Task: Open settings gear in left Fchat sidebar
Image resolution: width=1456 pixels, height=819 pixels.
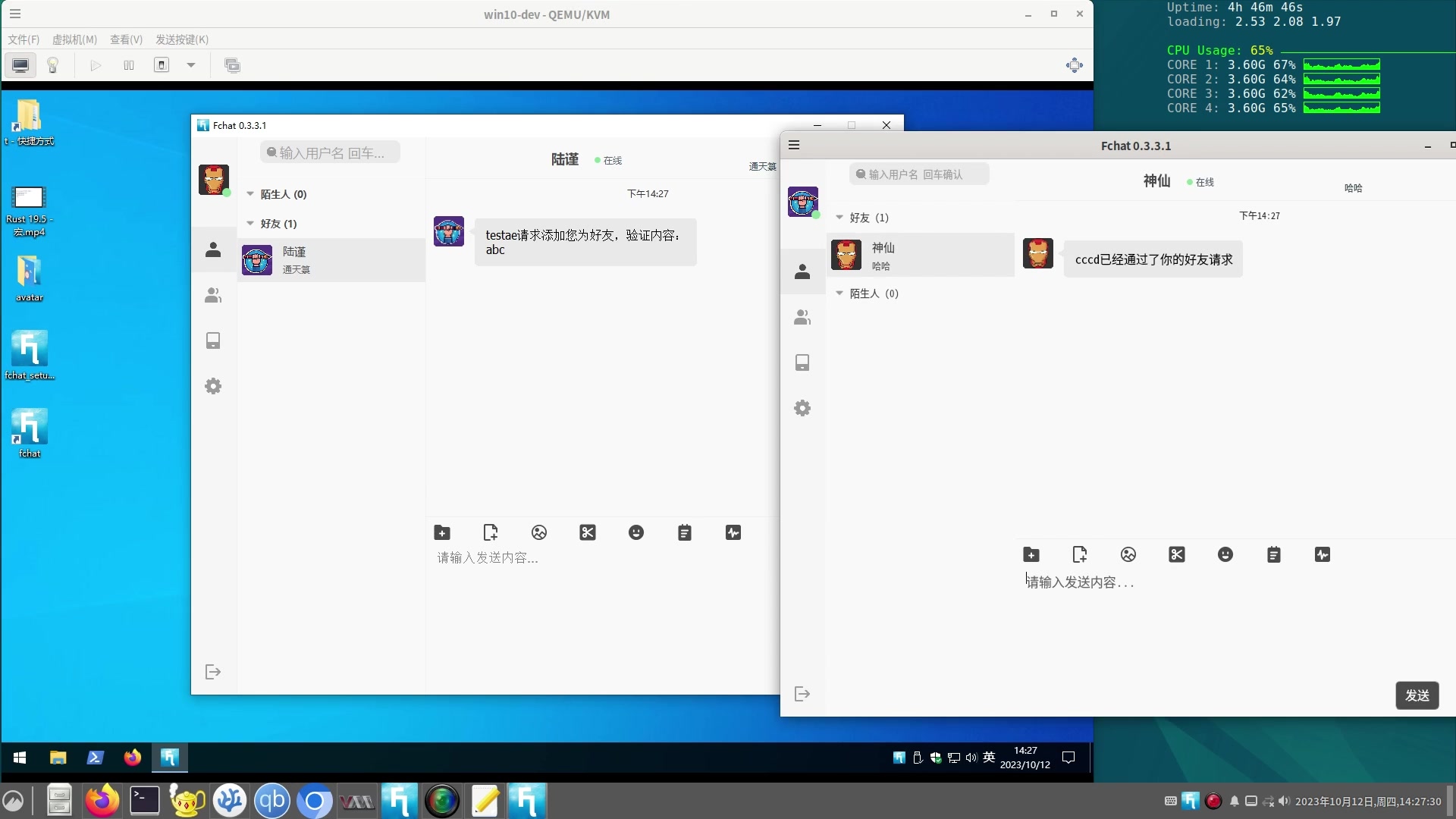Action: click(213, 386)
